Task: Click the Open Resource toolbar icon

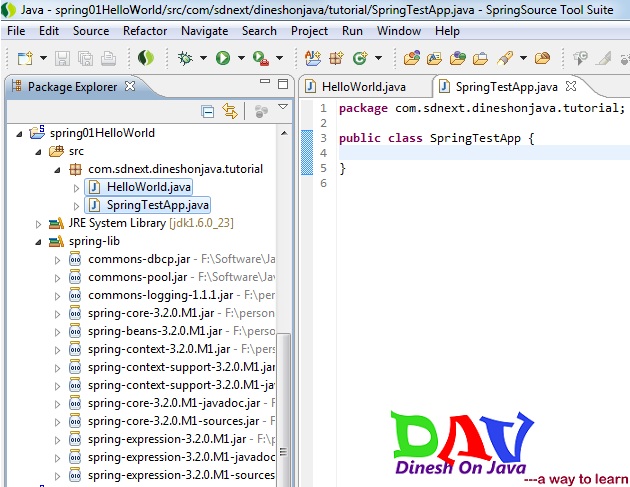Action: [458, 59]
